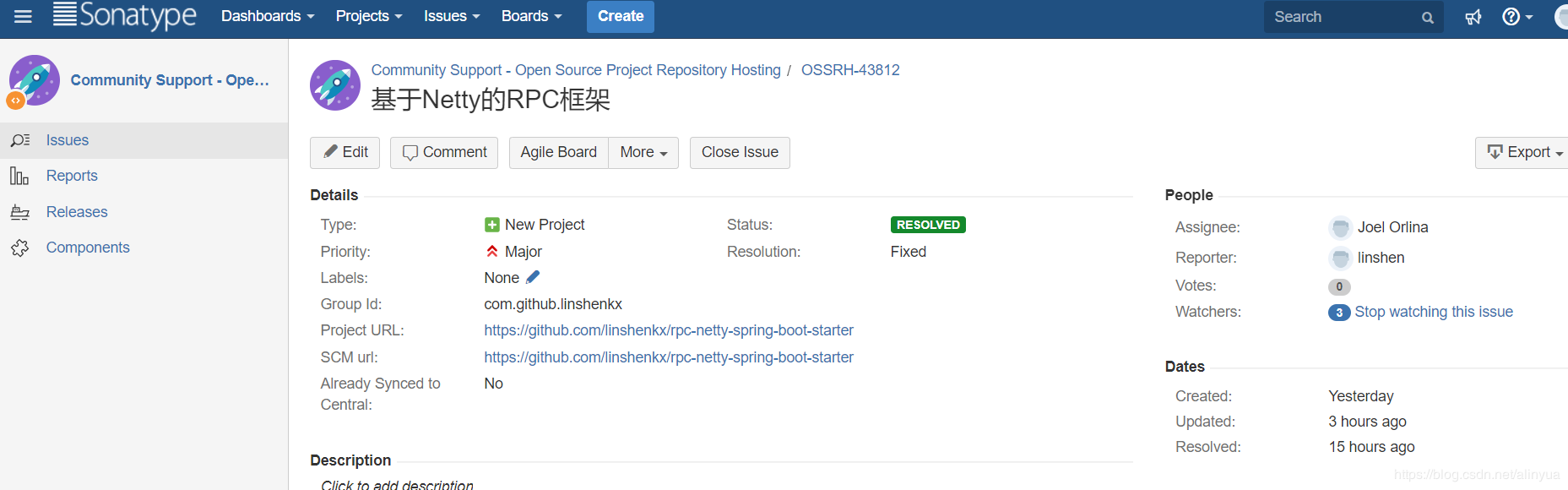Open the hamburger sidebar menu icon
1568x490 pixels.
(23, 16)
